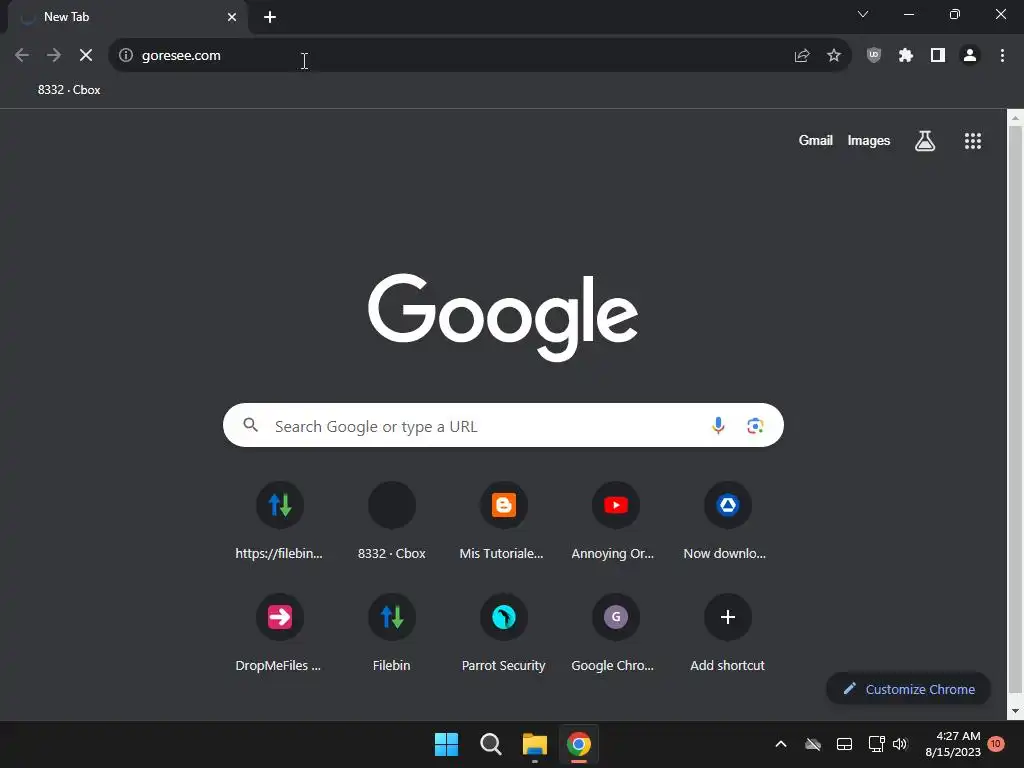
Task: View site information icon in address bar
Action: pos(126,56)
